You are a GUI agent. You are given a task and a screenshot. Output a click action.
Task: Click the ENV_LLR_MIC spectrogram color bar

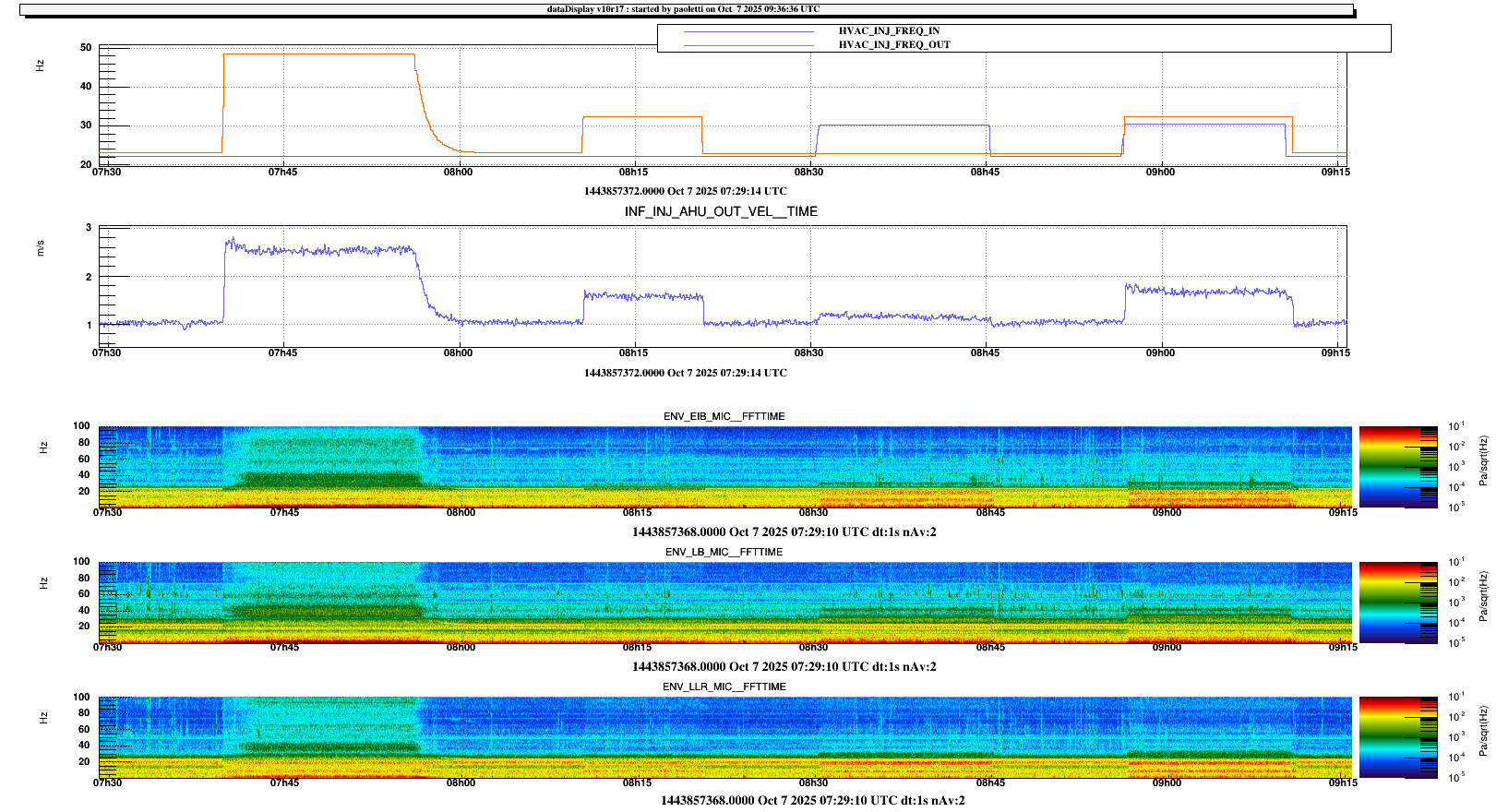tap(1397, 737)
